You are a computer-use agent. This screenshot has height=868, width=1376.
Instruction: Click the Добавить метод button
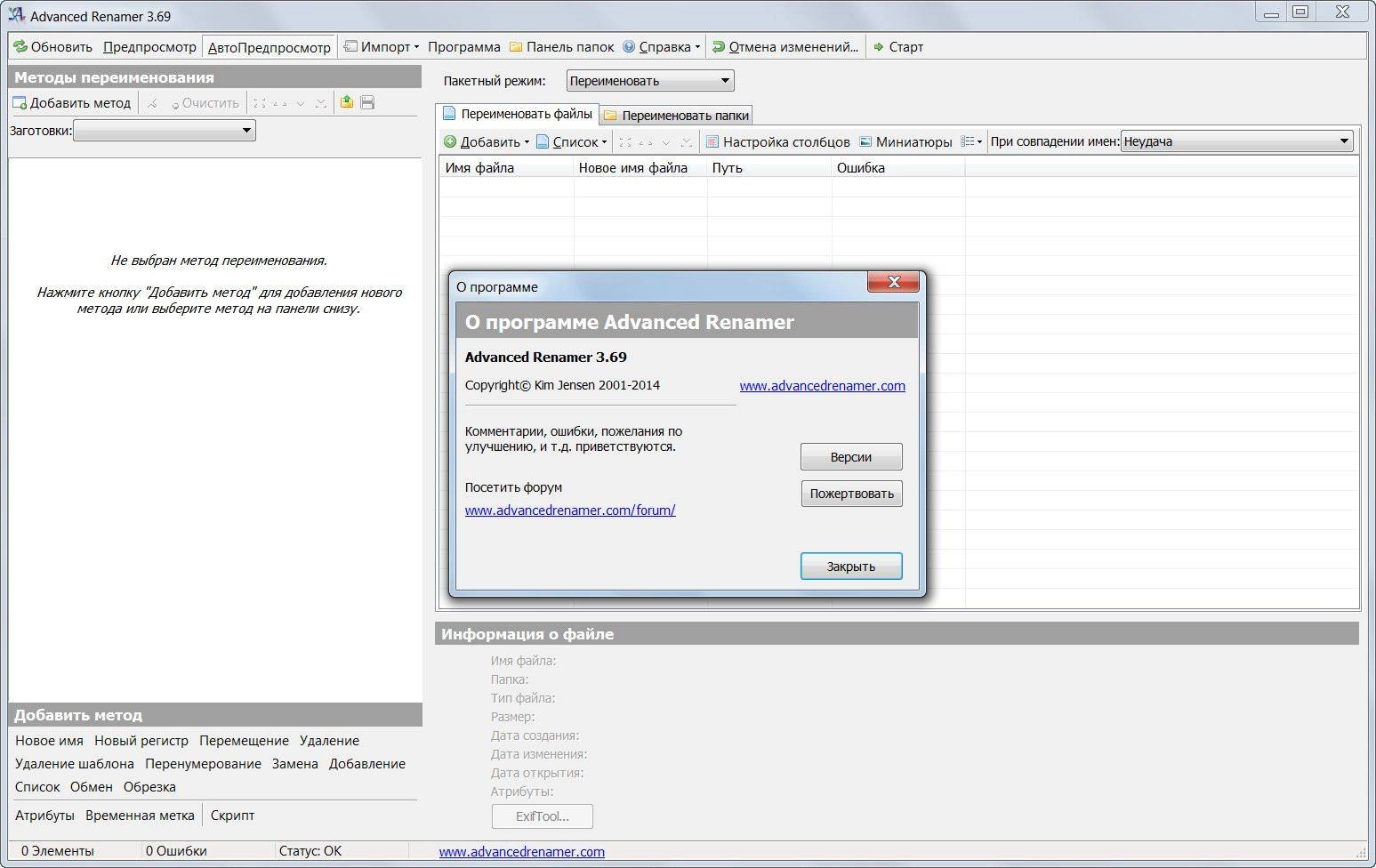pyautogui.click(x=71, y=103)
